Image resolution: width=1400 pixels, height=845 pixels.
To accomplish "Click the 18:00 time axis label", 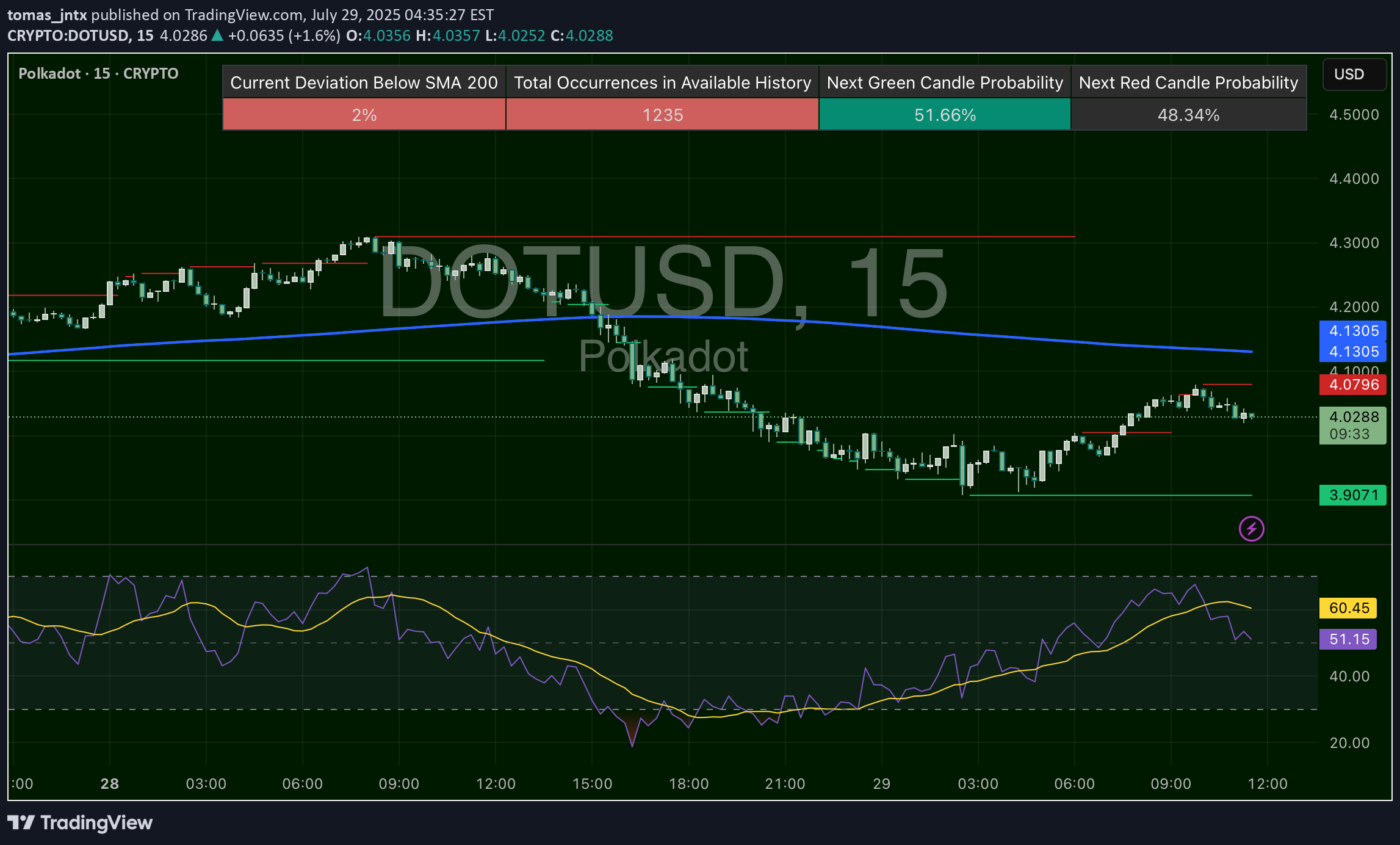I will point(688,783).
